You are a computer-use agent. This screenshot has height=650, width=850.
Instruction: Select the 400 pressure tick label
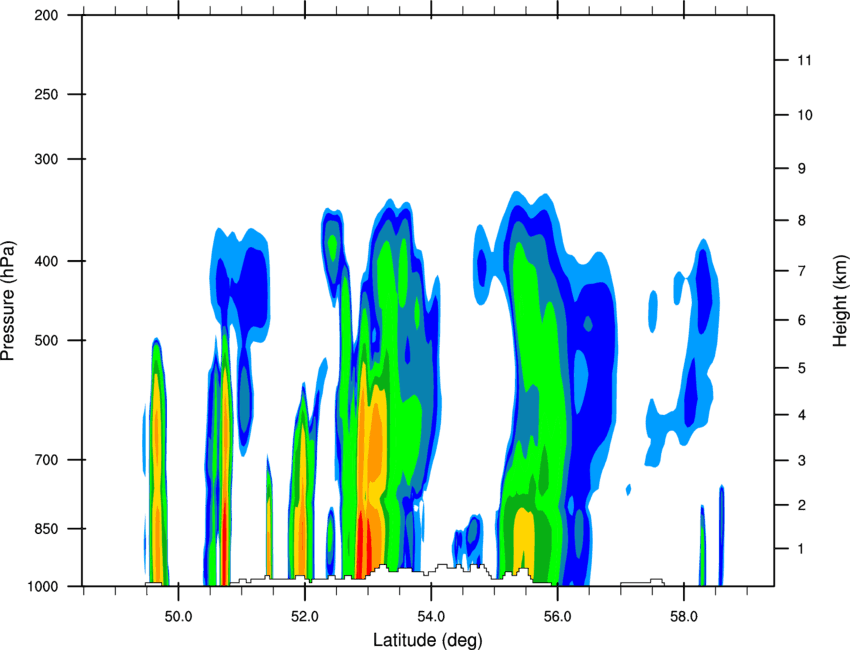point(46,261)
